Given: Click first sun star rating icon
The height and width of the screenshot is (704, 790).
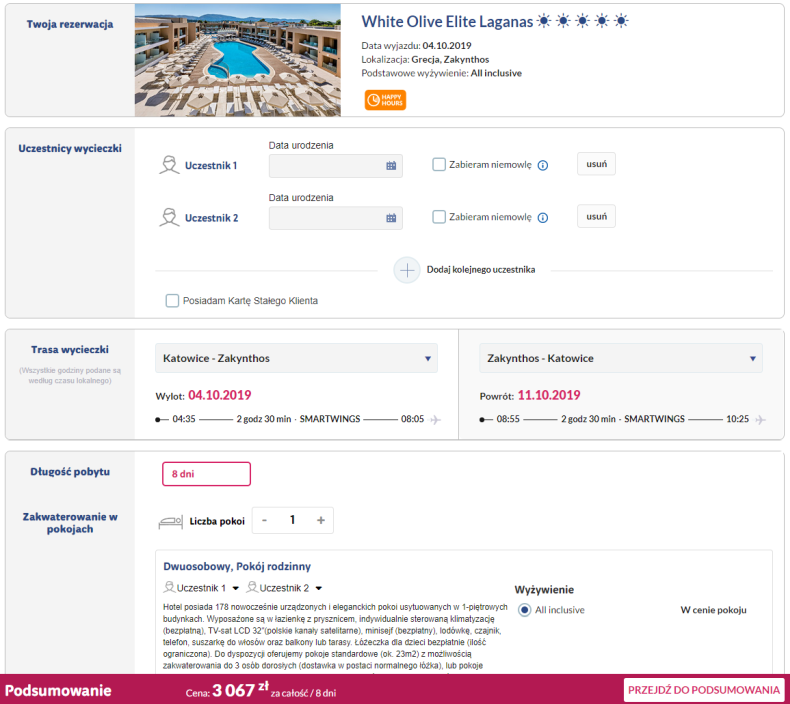Looking at the screenshot, I should point(544,21).
